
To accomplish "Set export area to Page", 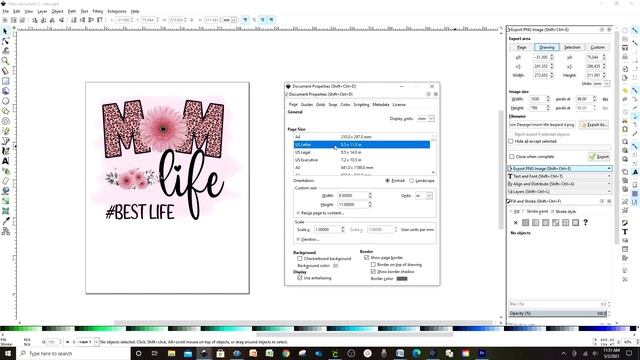I will click(522, 48).
